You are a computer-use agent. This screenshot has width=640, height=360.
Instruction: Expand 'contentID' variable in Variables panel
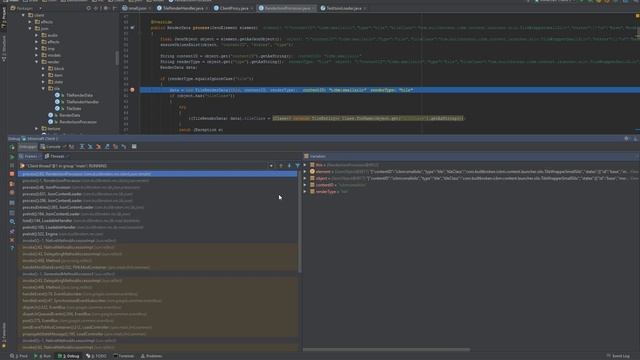pos(305,185)
